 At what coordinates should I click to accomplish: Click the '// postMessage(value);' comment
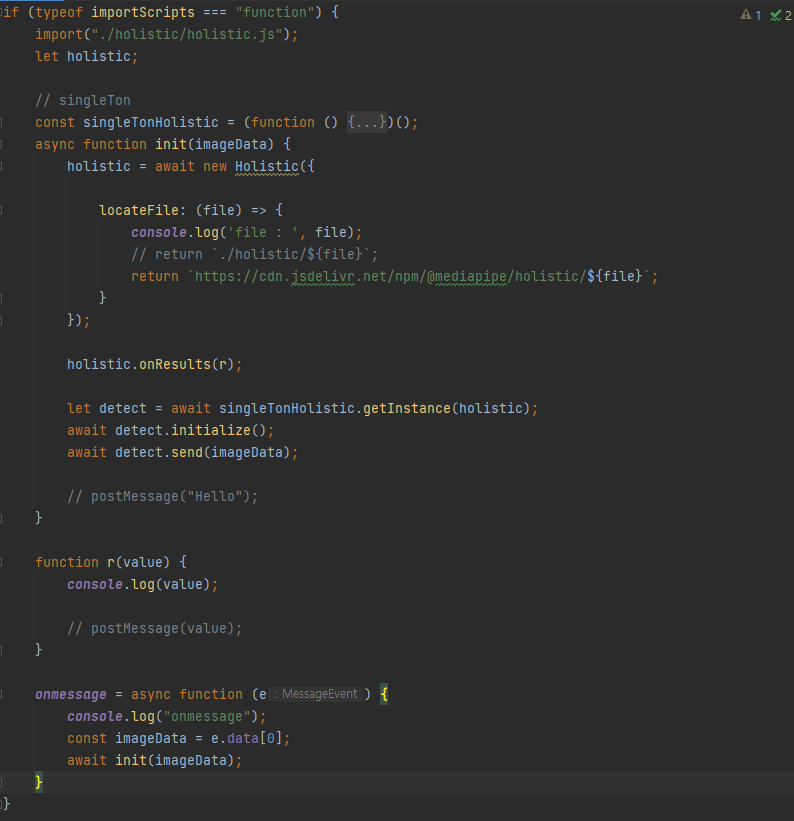click(x=155, y=628)
